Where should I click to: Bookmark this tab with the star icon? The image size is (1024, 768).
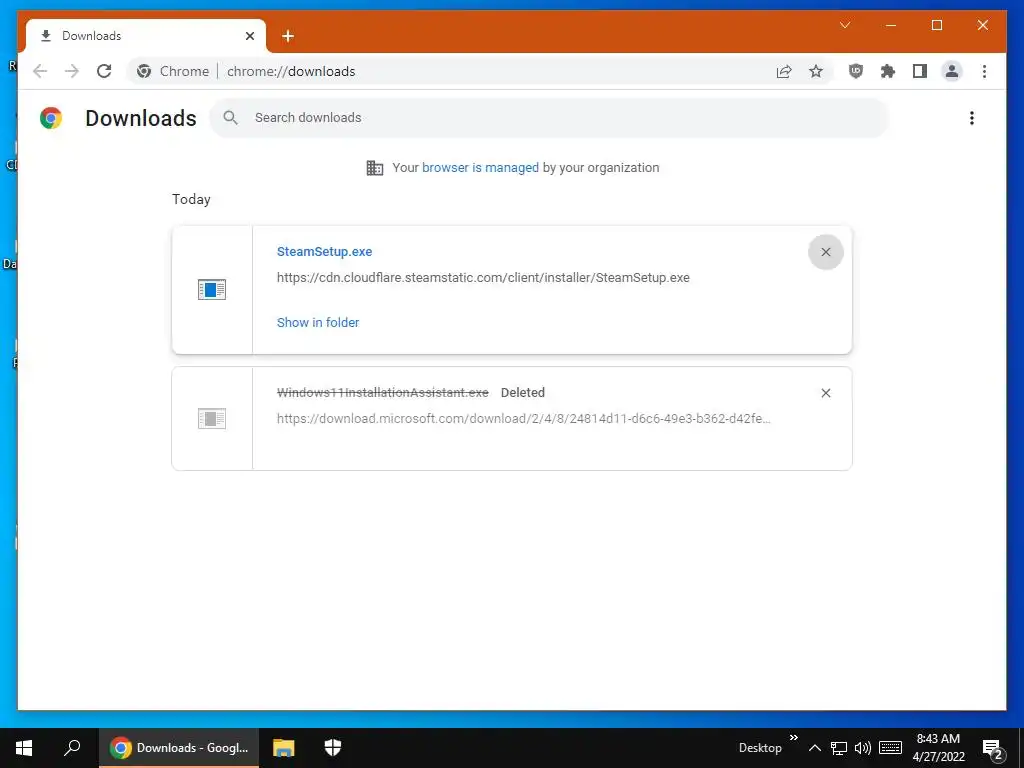click(816, 71)
